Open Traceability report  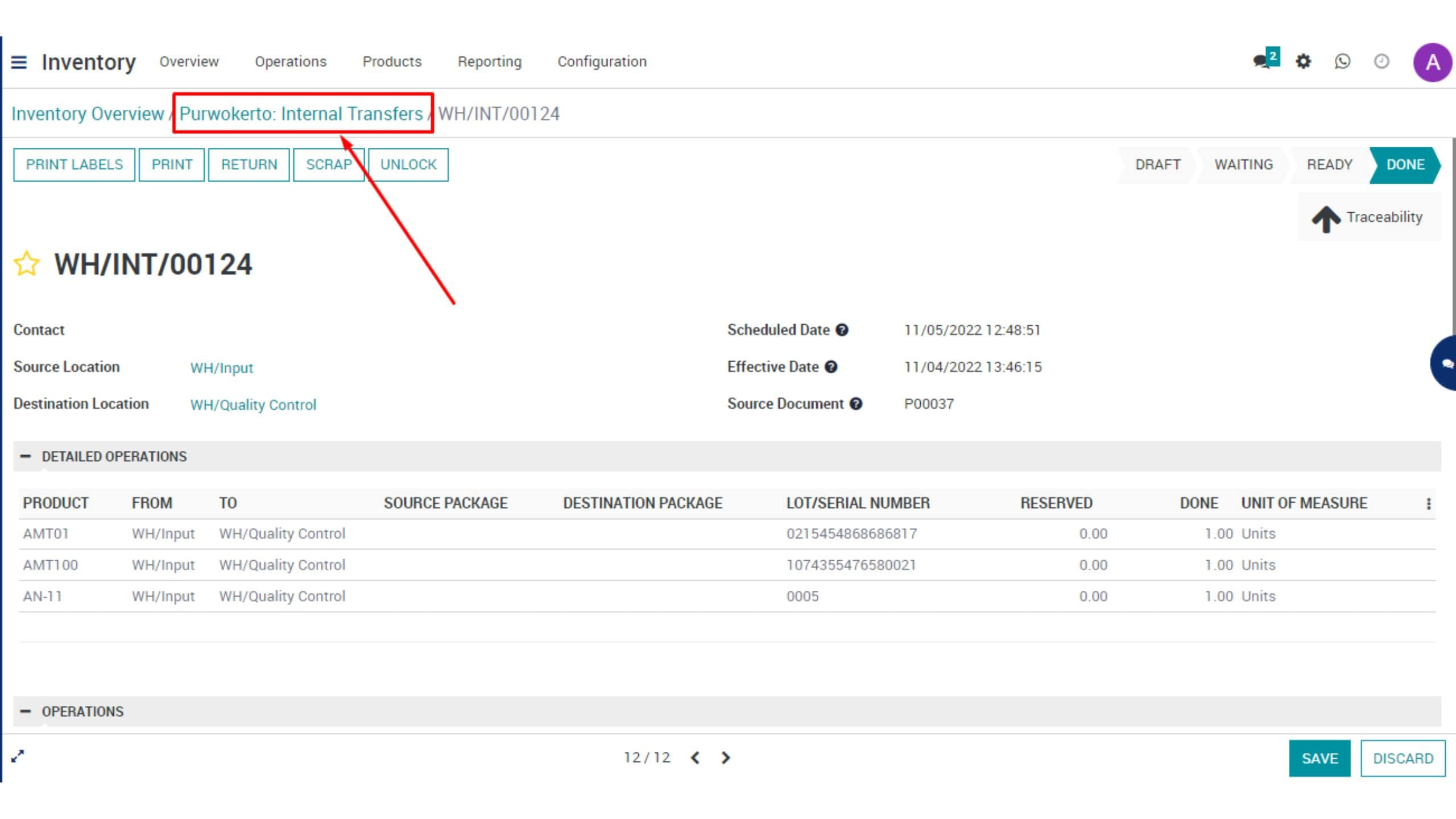tap(1368, 217)
